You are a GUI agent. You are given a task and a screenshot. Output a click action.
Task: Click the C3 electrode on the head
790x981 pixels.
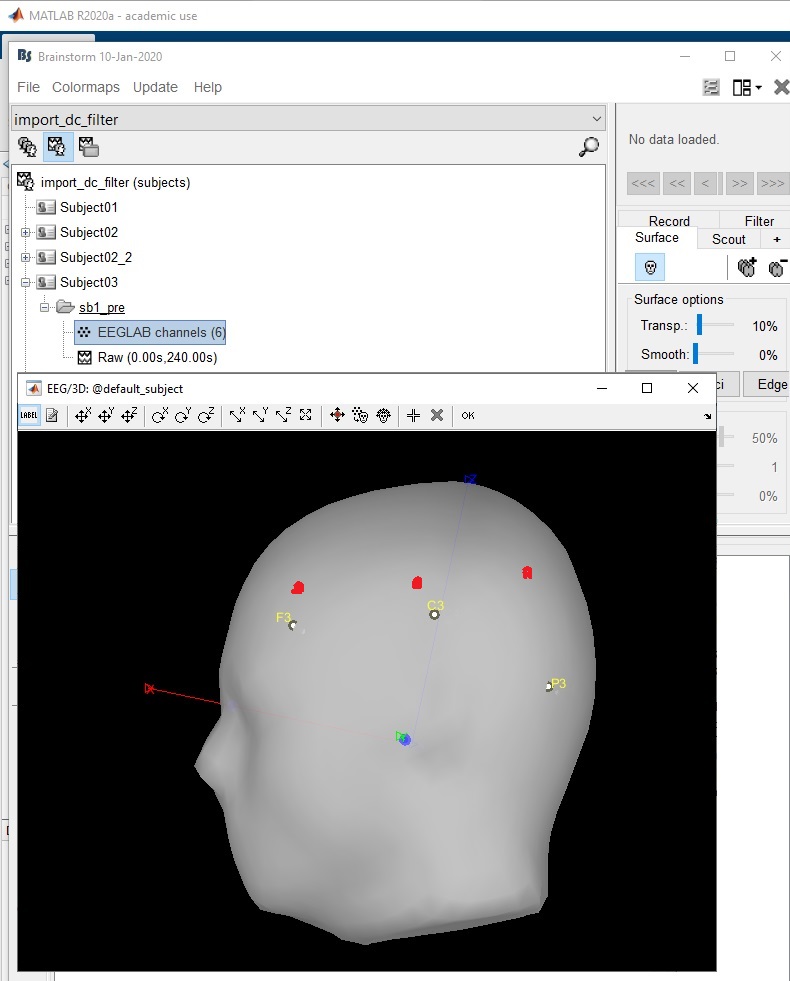[x=434, y=615]
